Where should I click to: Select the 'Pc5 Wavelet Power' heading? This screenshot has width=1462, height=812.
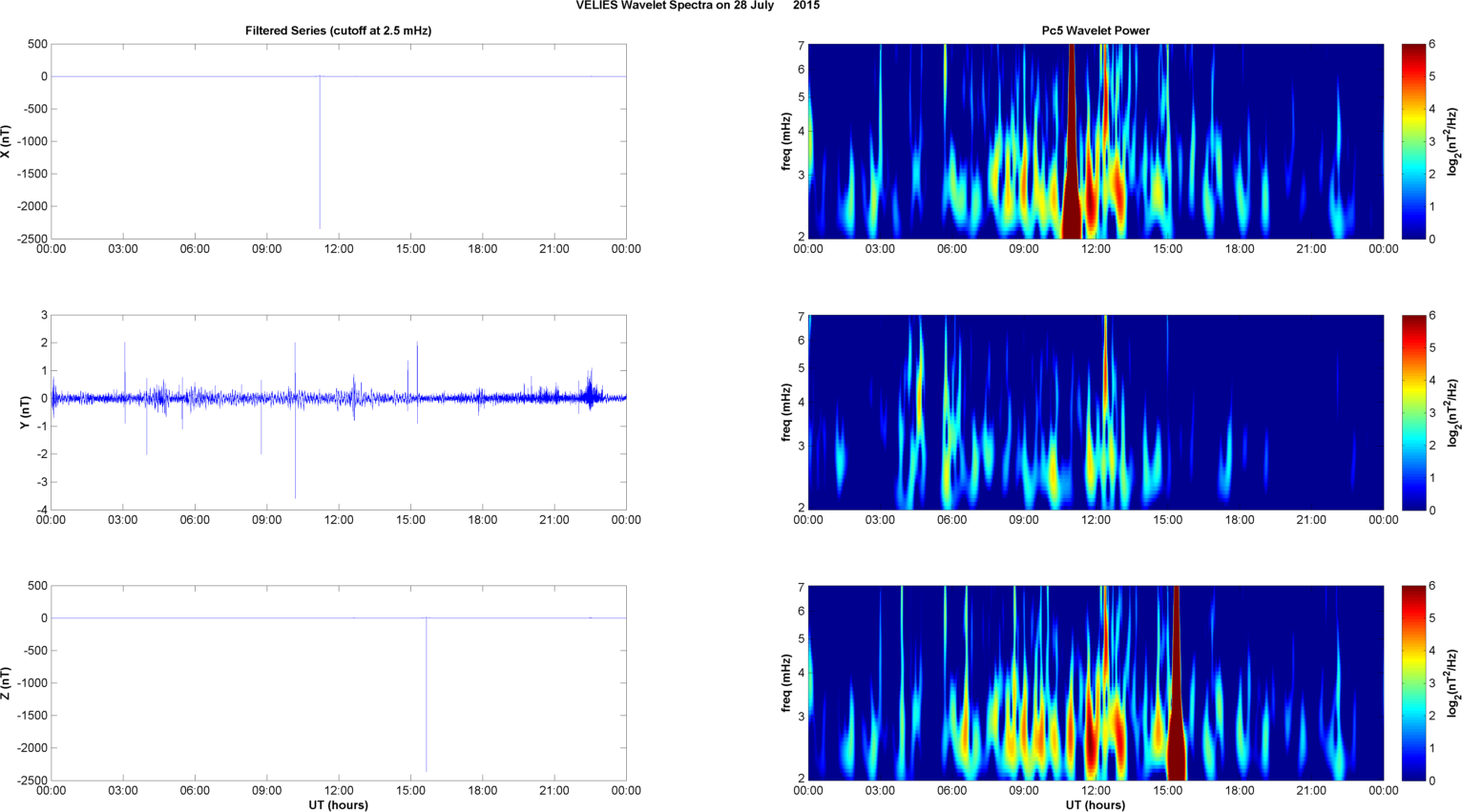point(1096,31)
